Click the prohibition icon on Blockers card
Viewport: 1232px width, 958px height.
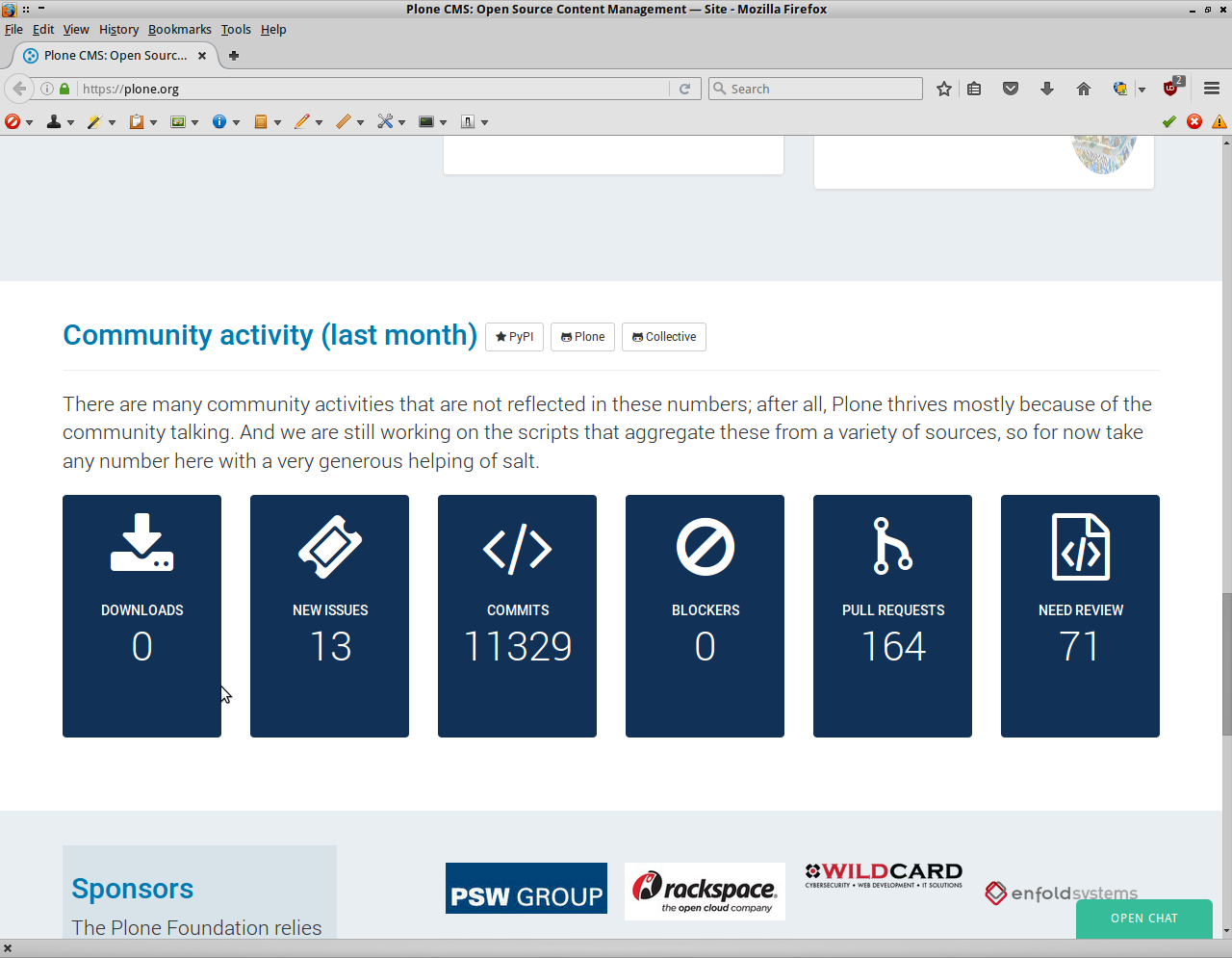(x=706, y=547)
